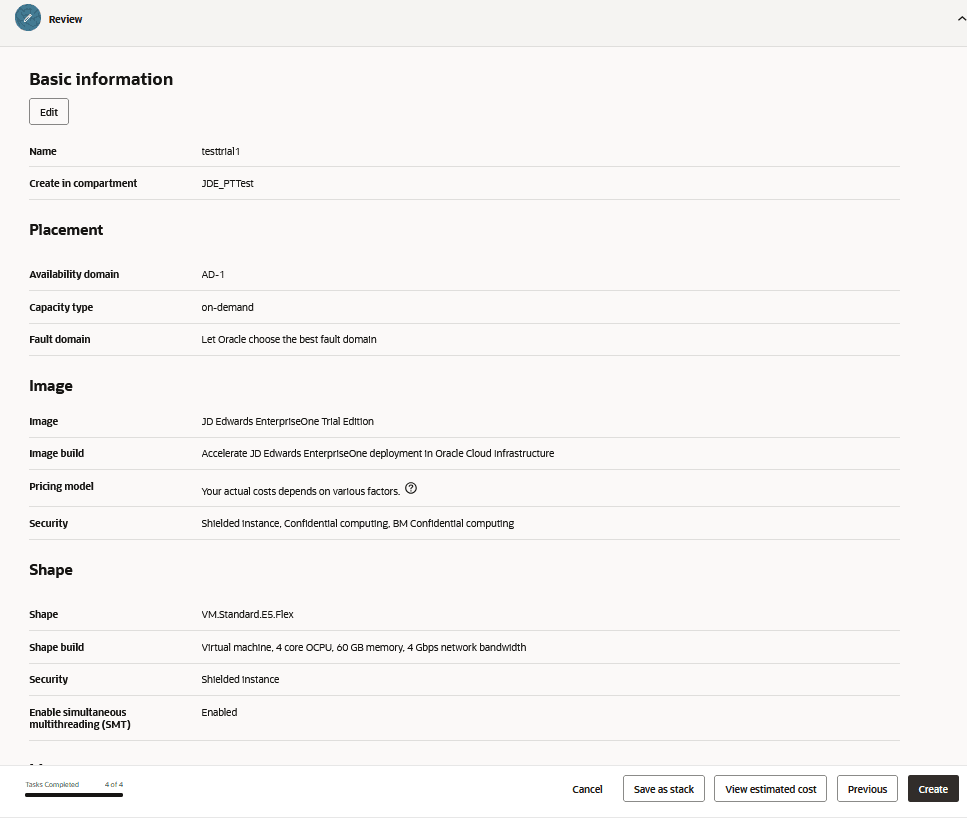The width and height of the screenshot is (967, 818).
Task: Collapse the Review section with the chevron
Action: 961,18
